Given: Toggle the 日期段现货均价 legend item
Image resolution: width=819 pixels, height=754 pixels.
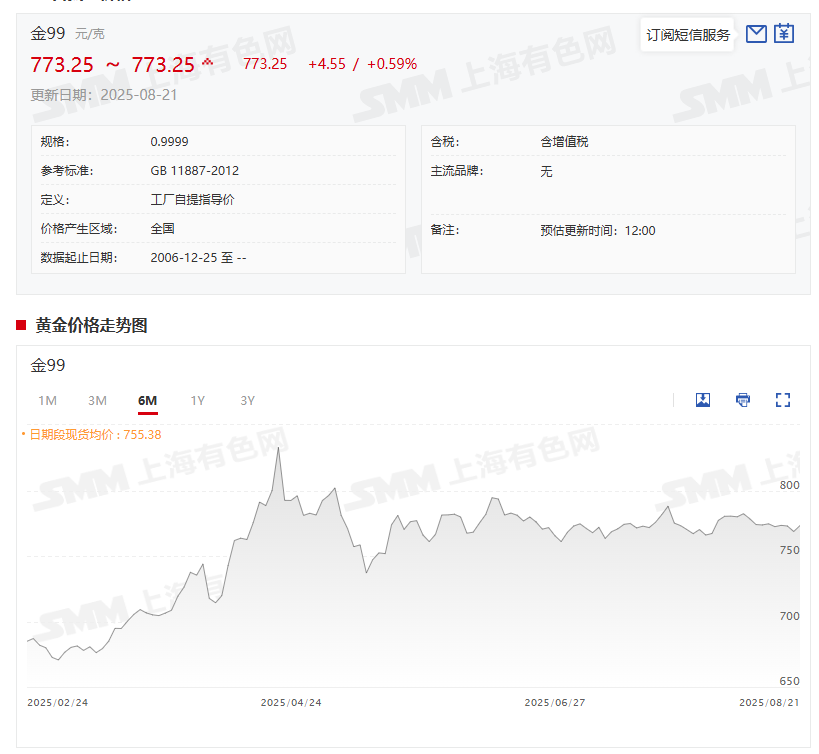Looking at the screenshot, I should 91,435.
